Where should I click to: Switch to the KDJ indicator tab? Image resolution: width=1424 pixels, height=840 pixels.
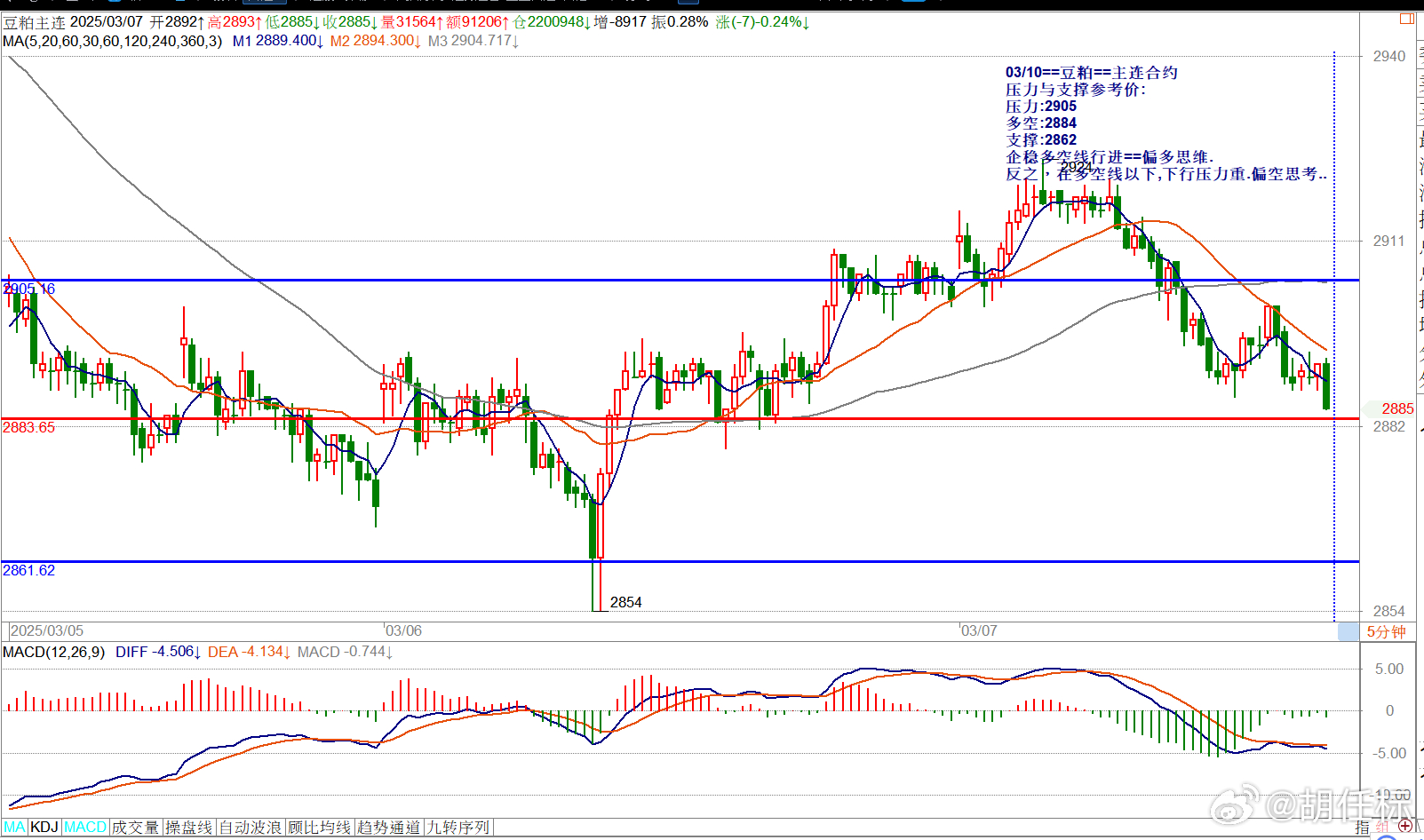pyautogui.click(x=44, y=828)
